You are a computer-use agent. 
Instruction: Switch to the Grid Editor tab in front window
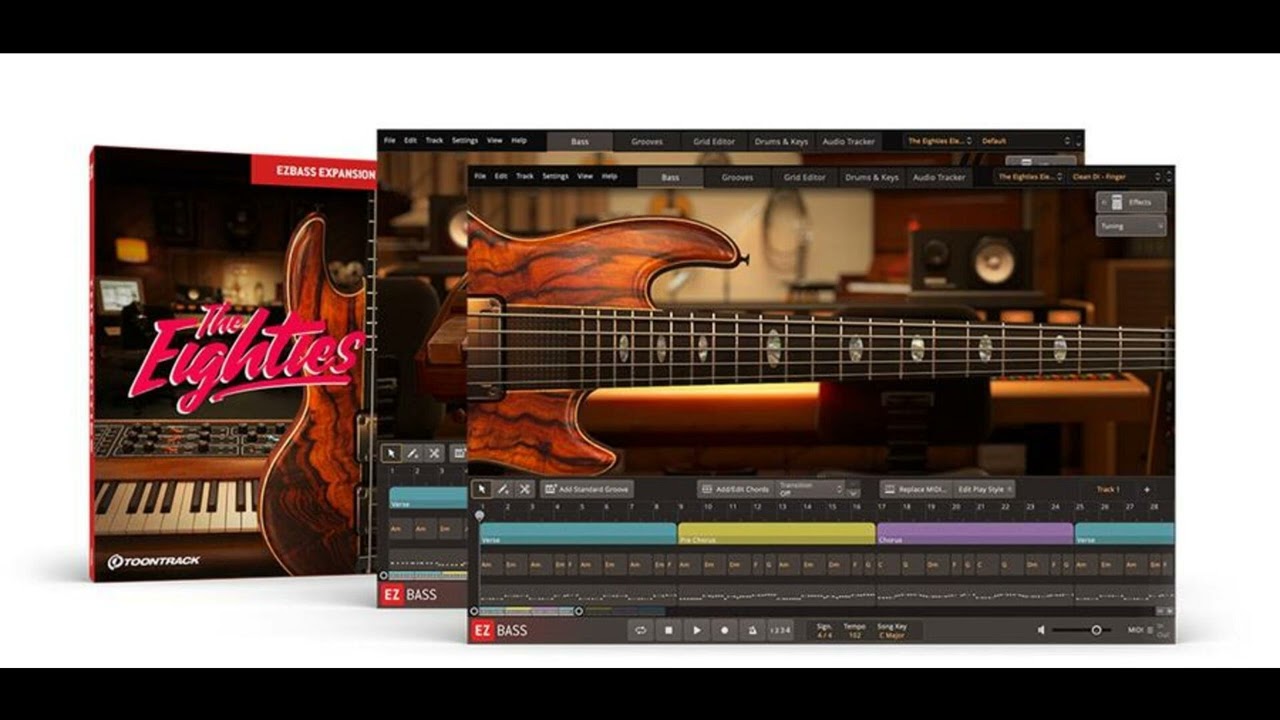coord(805,177)
